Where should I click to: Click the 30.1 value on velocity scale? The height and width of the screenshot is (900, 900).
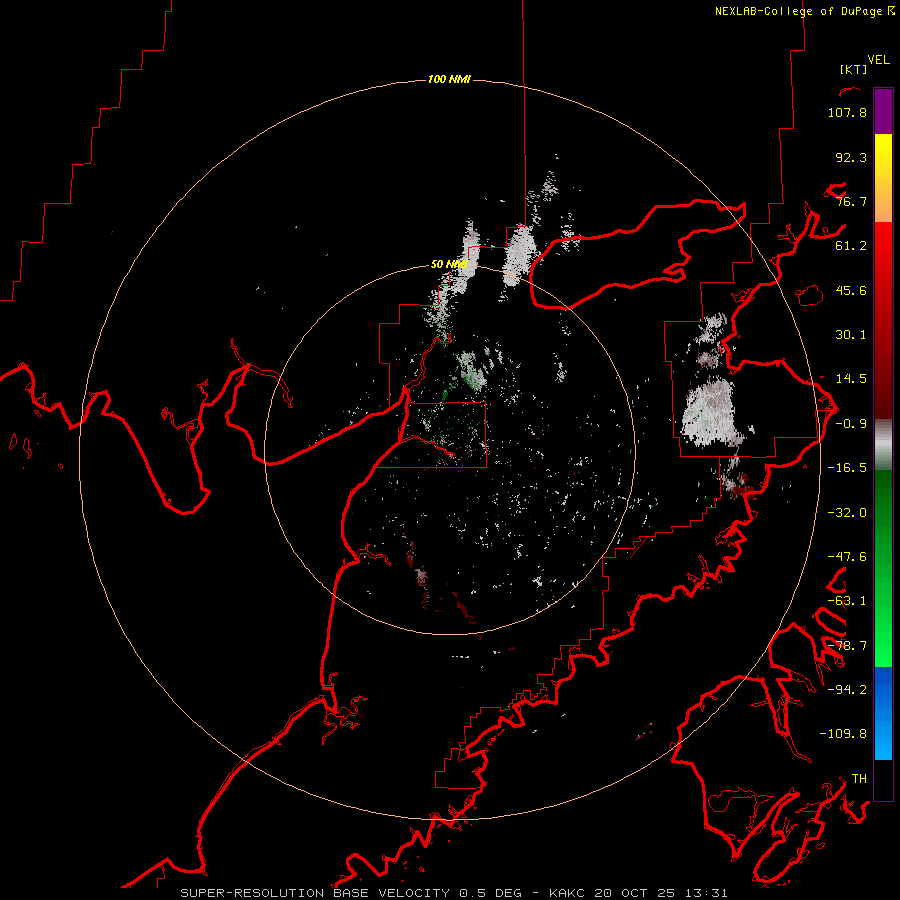point(851,335)
